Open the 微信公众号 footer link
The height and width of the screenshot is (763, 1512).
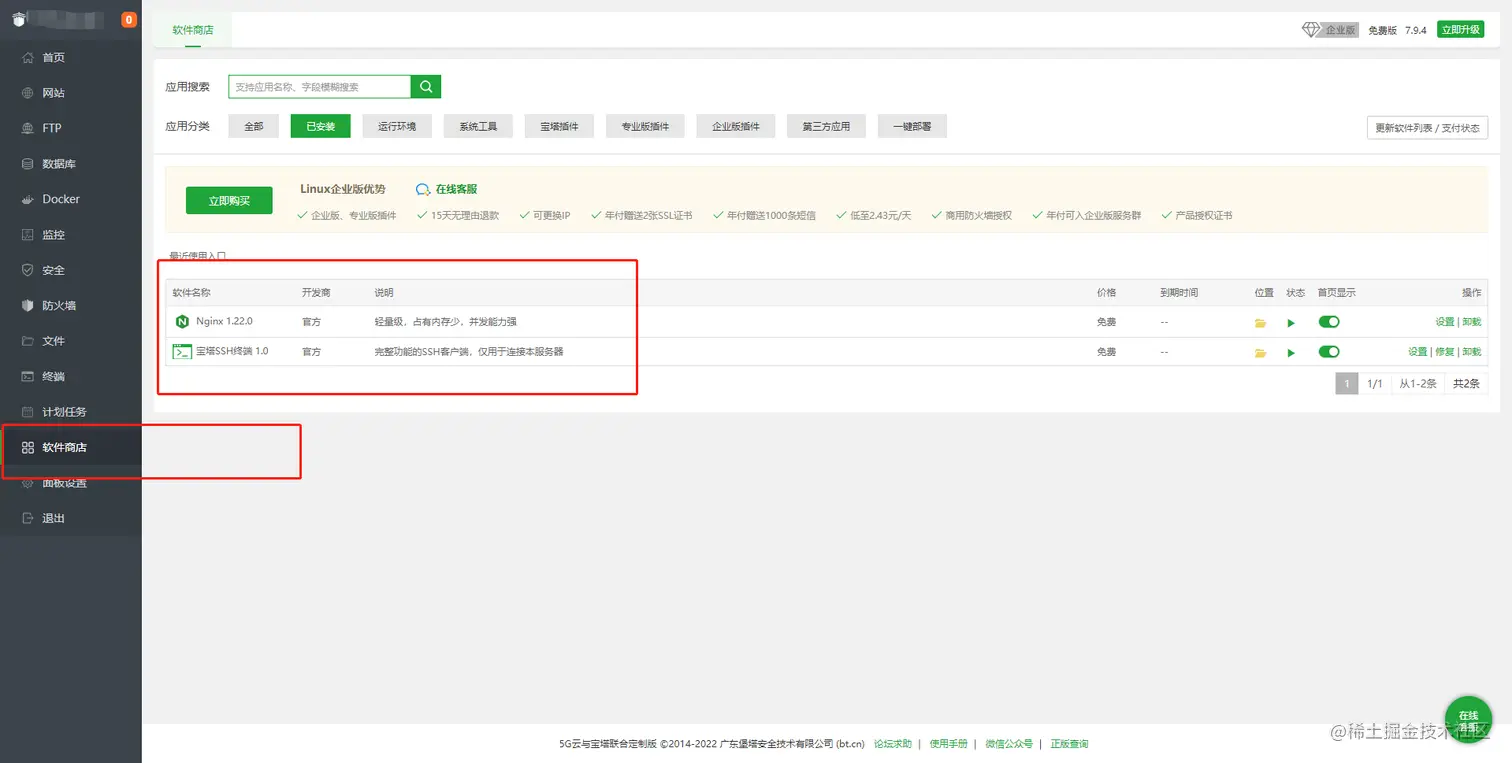[x=1009, y=744]
